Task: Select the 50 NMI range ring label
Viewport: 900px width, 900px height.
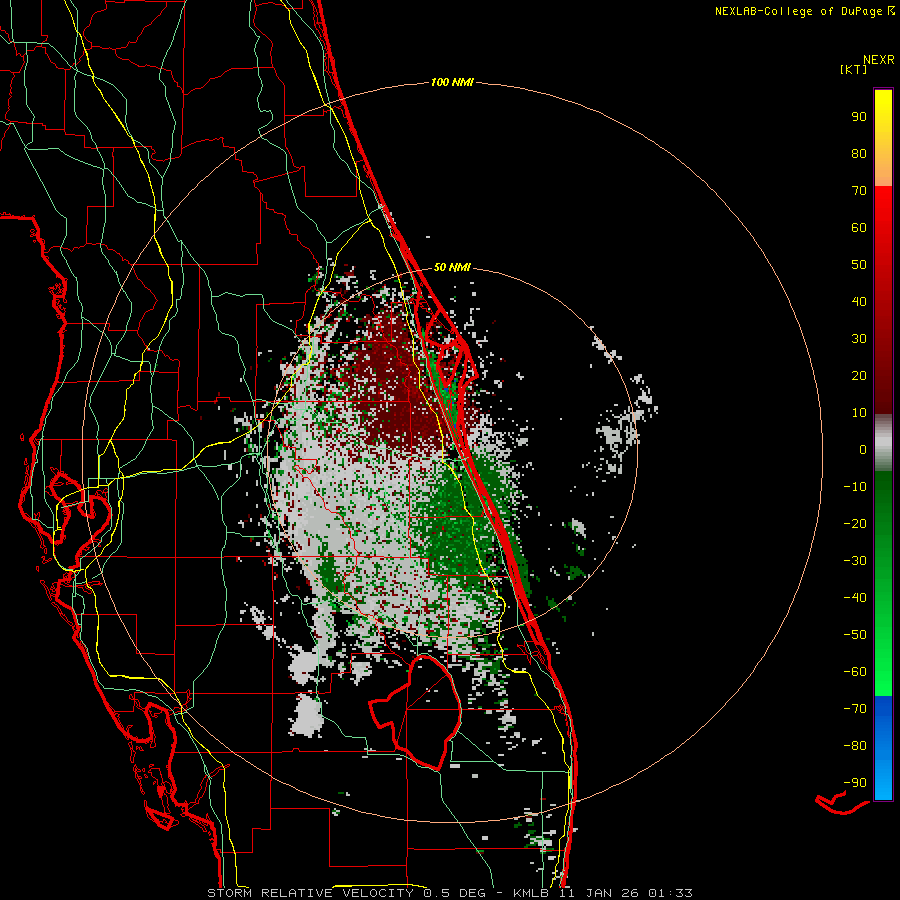Action: tap(452, 267)
